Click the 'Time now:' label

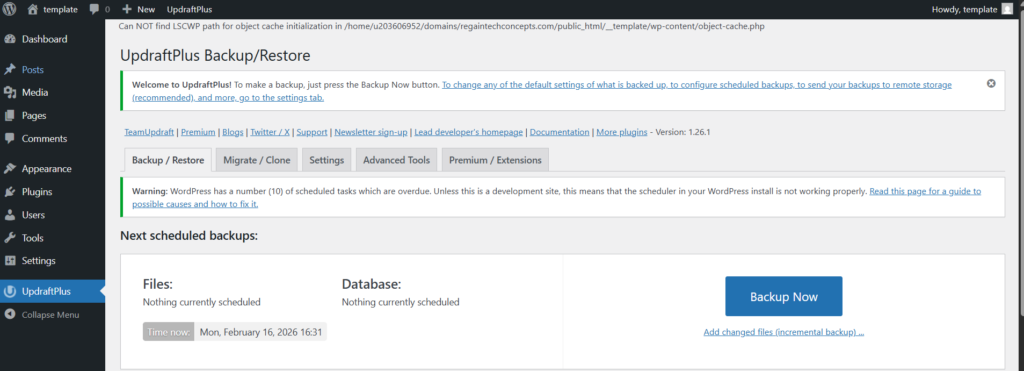pyautogui.click(x=168, y=332)
